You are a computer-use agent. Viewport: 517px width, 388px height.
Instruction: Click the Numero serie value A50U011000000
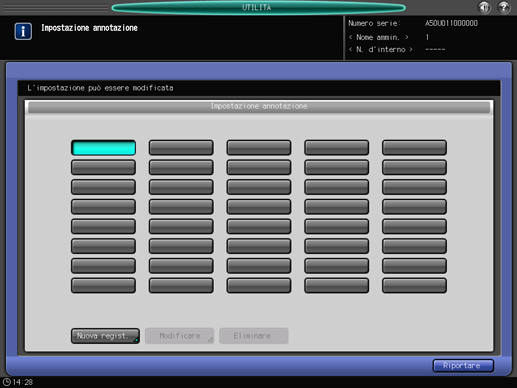[451, 23]
